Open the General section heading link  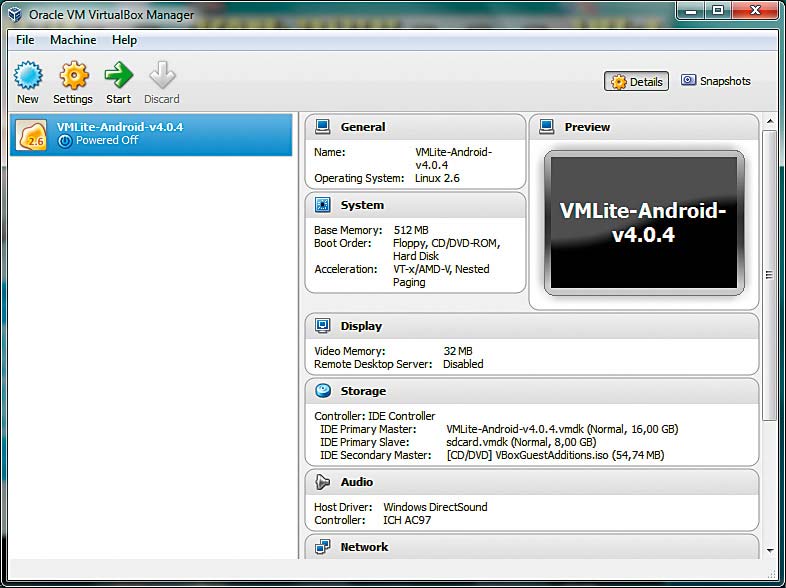(x=363, y=127)
